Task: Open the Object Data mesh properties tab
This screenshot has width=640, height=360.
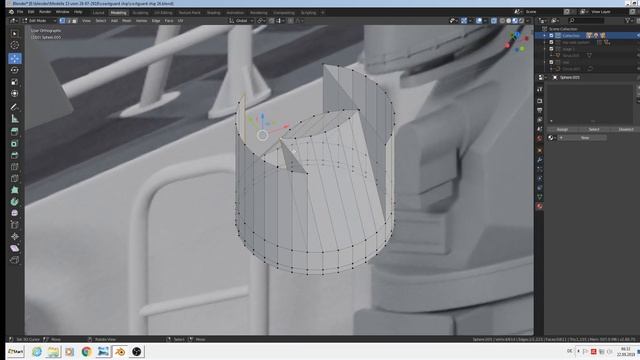Action: (540, 197)
